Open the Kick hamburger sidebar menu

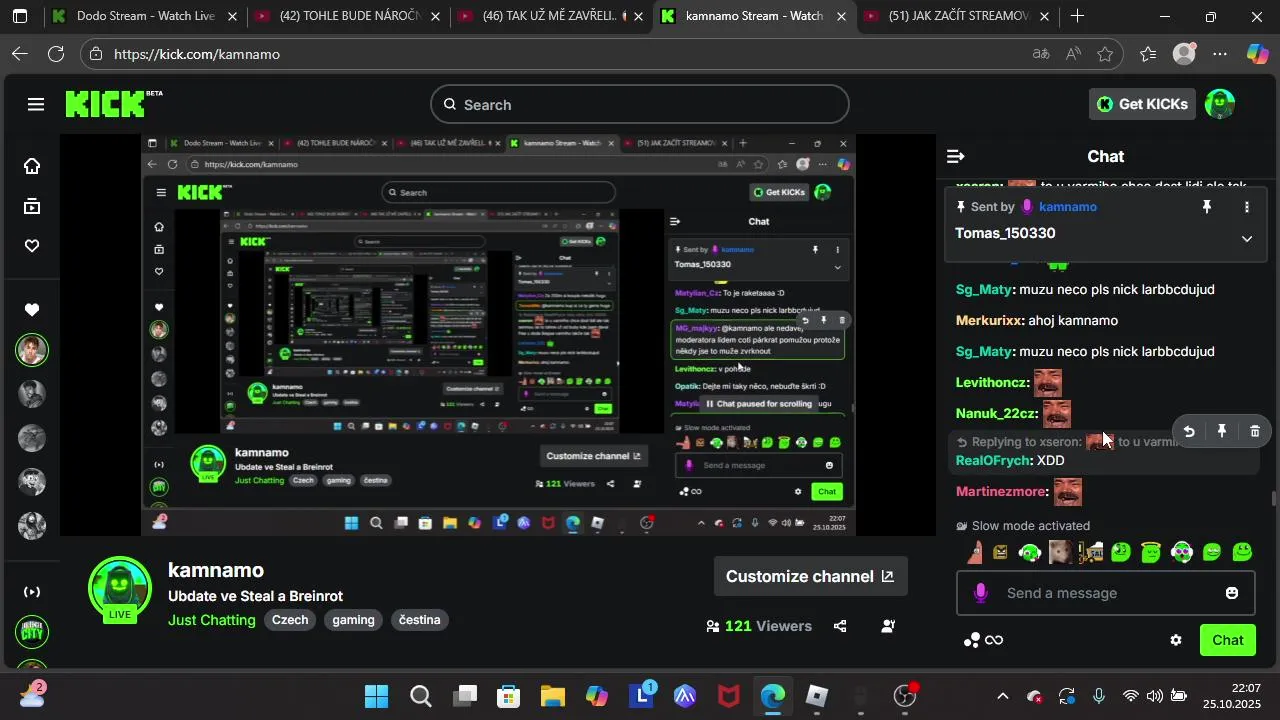[x=36, y=104]
